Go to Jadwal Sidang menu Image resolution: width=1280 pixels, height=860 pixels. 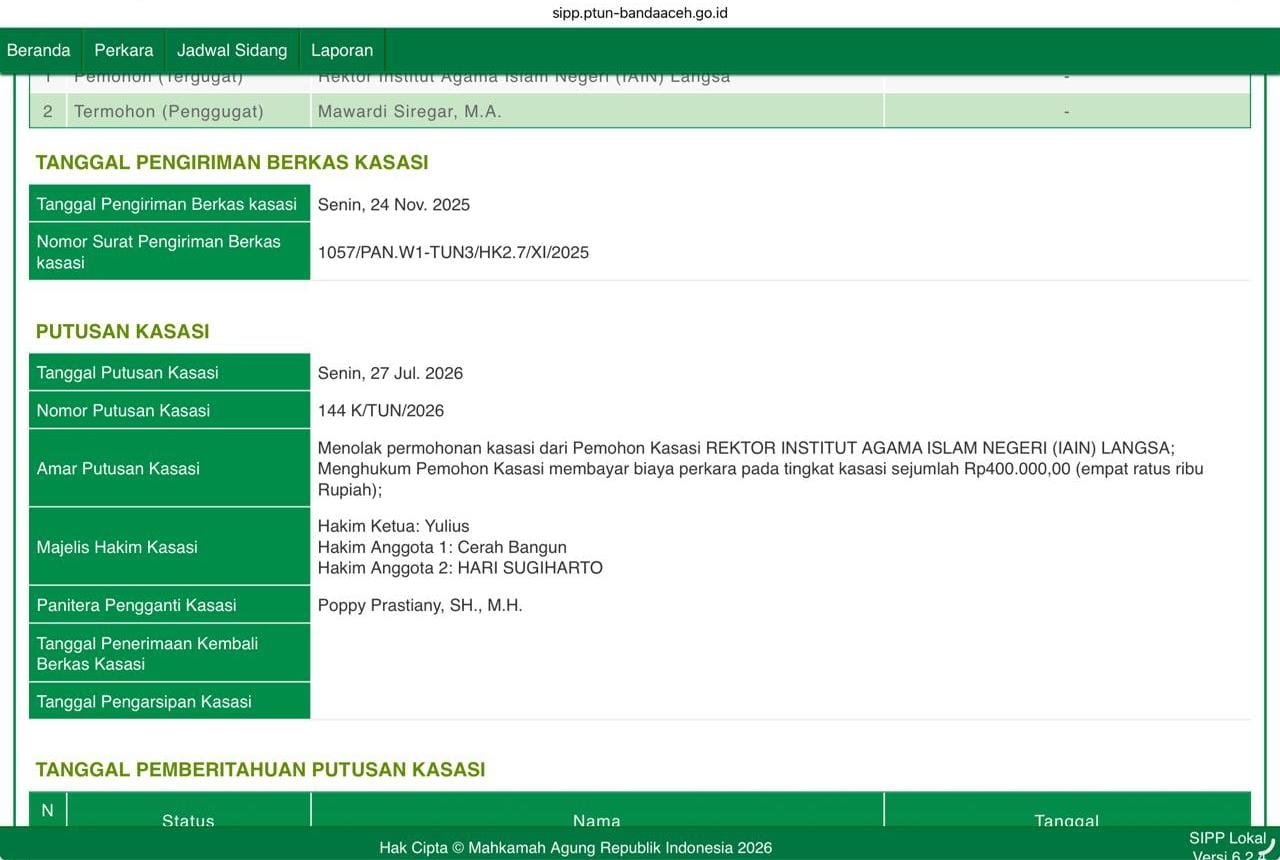[232, 50]
